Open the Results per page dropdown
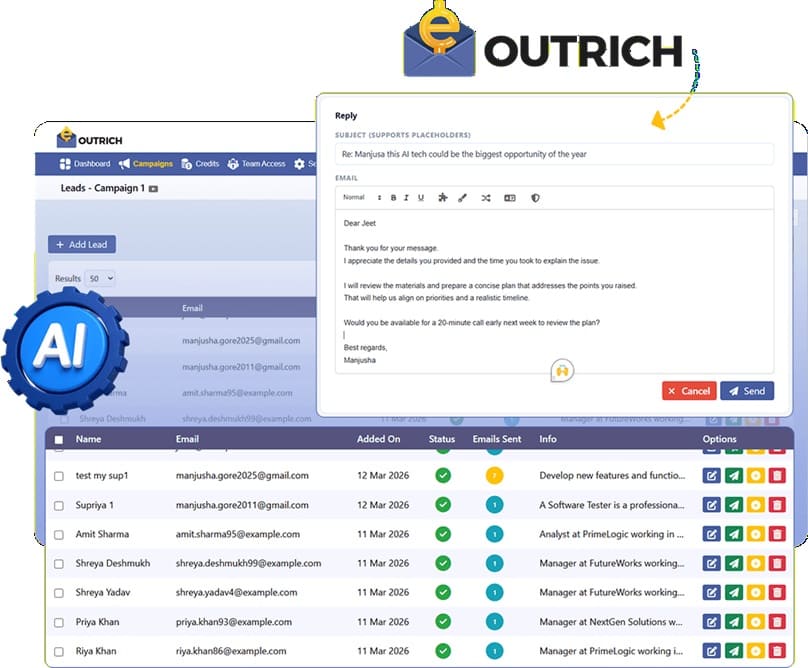Viewport: 808px width, 668px height. (100, 278)
